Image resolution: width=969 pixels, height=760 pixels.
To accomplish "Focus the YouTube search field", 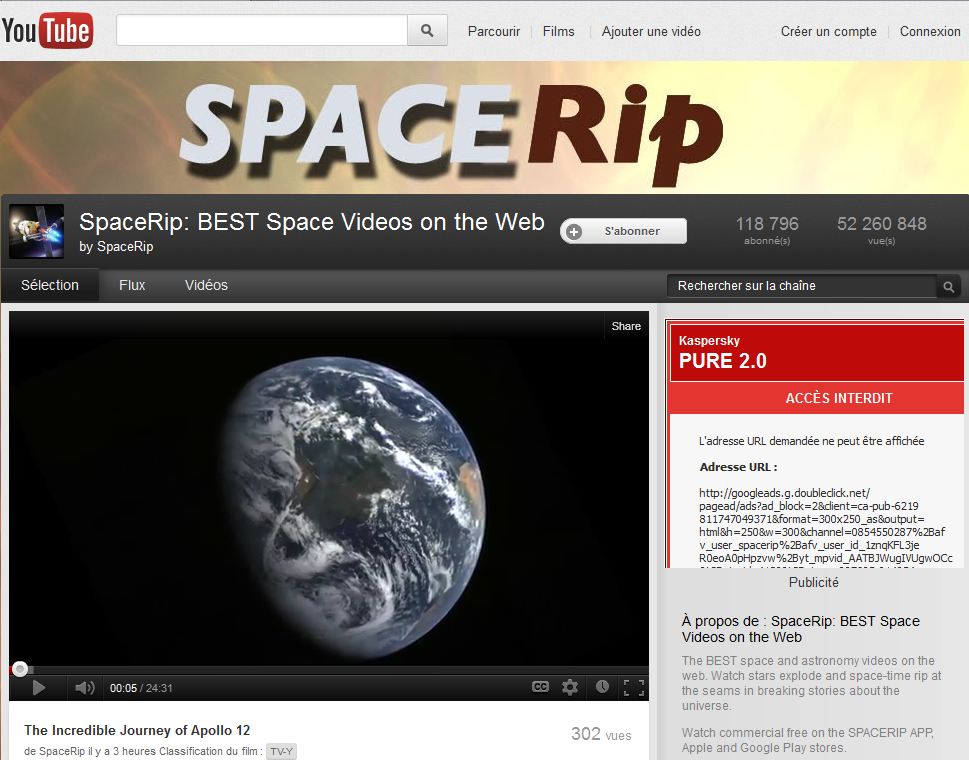I will [x=262, y=30].
